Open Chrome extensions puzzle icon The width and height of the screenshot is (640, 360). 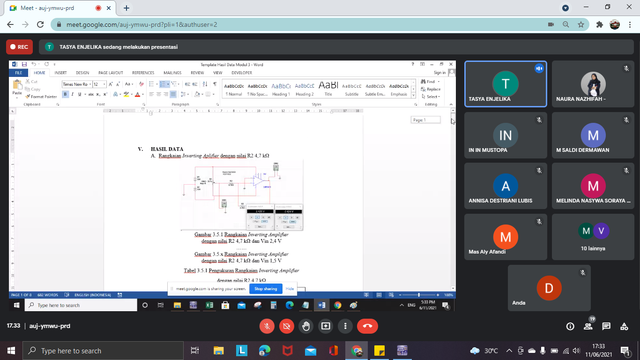click(600, 24)
